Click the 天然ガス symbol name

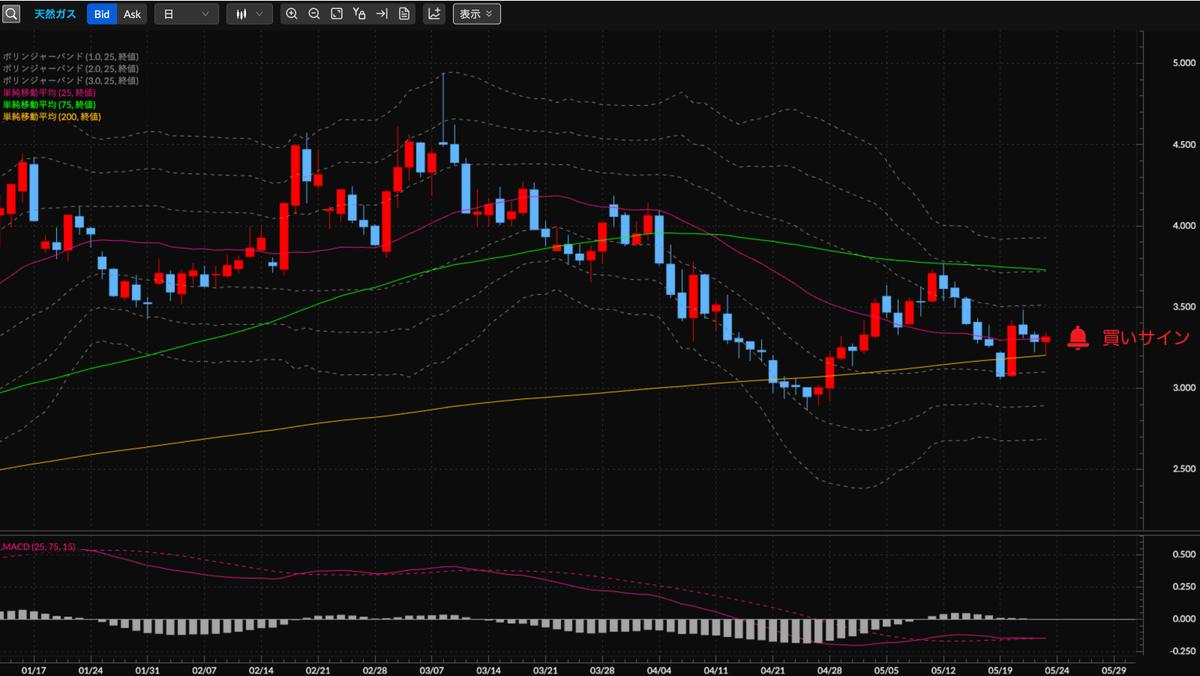click(x=54, y=14)
